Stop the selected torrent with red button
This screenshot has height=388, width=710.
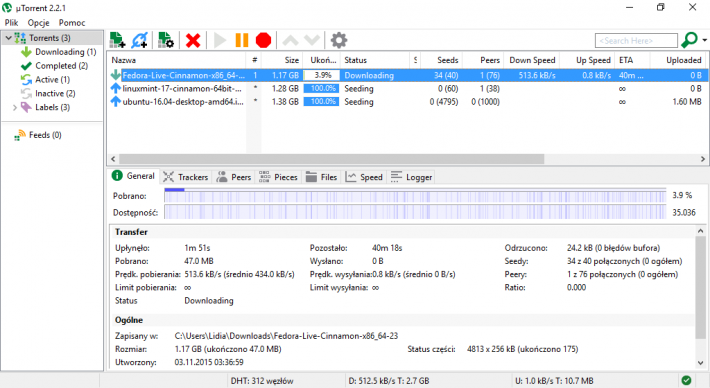pos(264,40)
